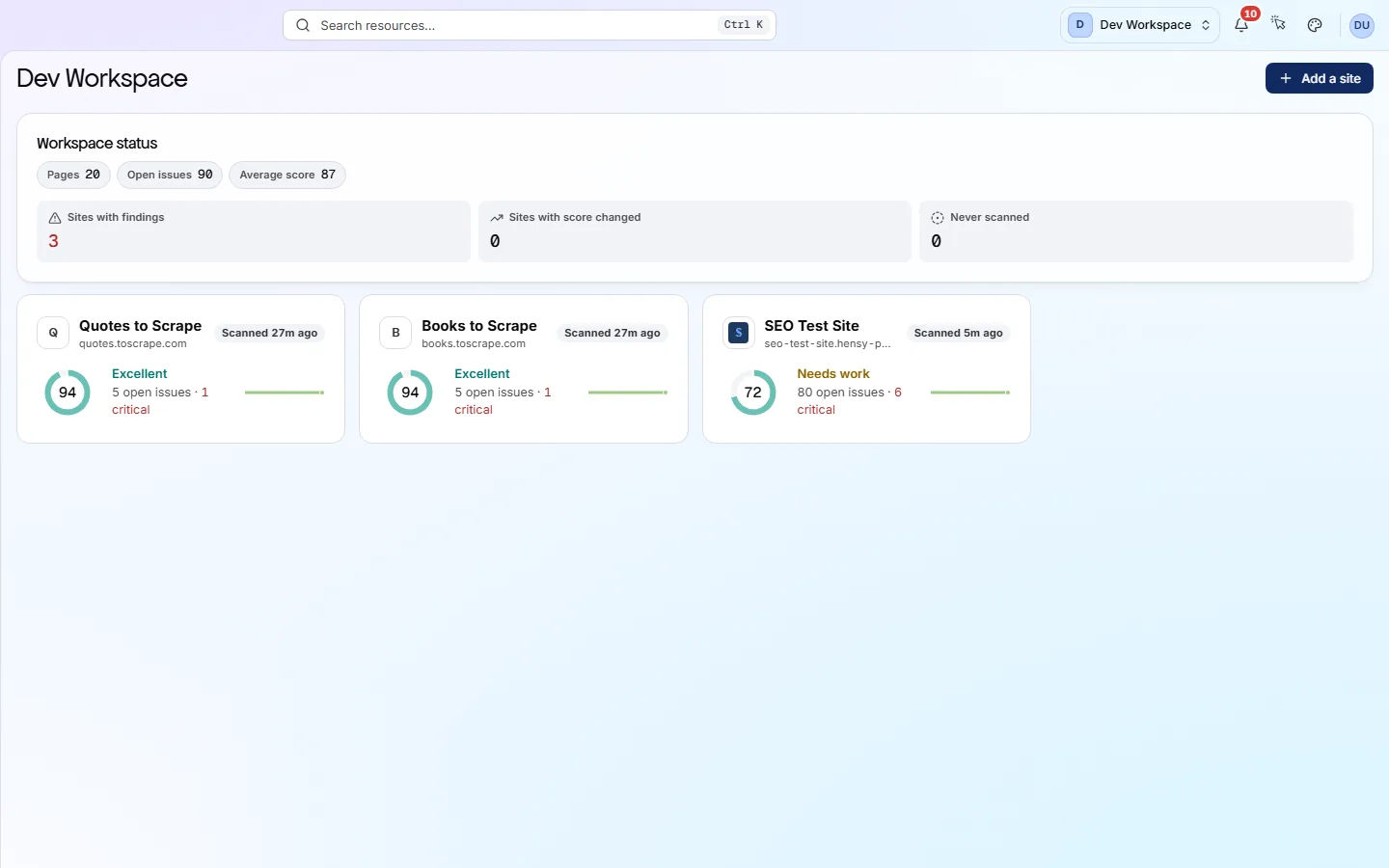Open the Sites with findings card
The height and width of the screenshot is (868, 1389).
[254, 231]
